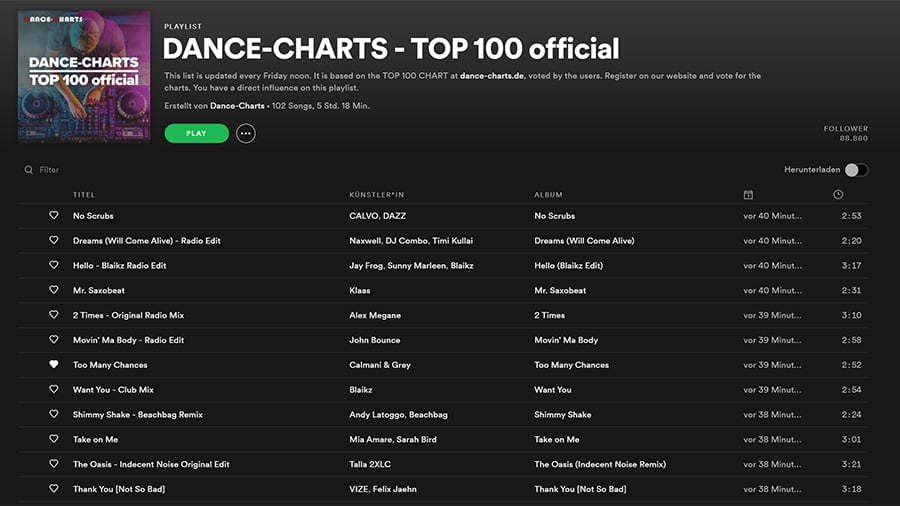Open artists Jay Frog, Sunny Marleen, Blaikz

coord(411,266)
